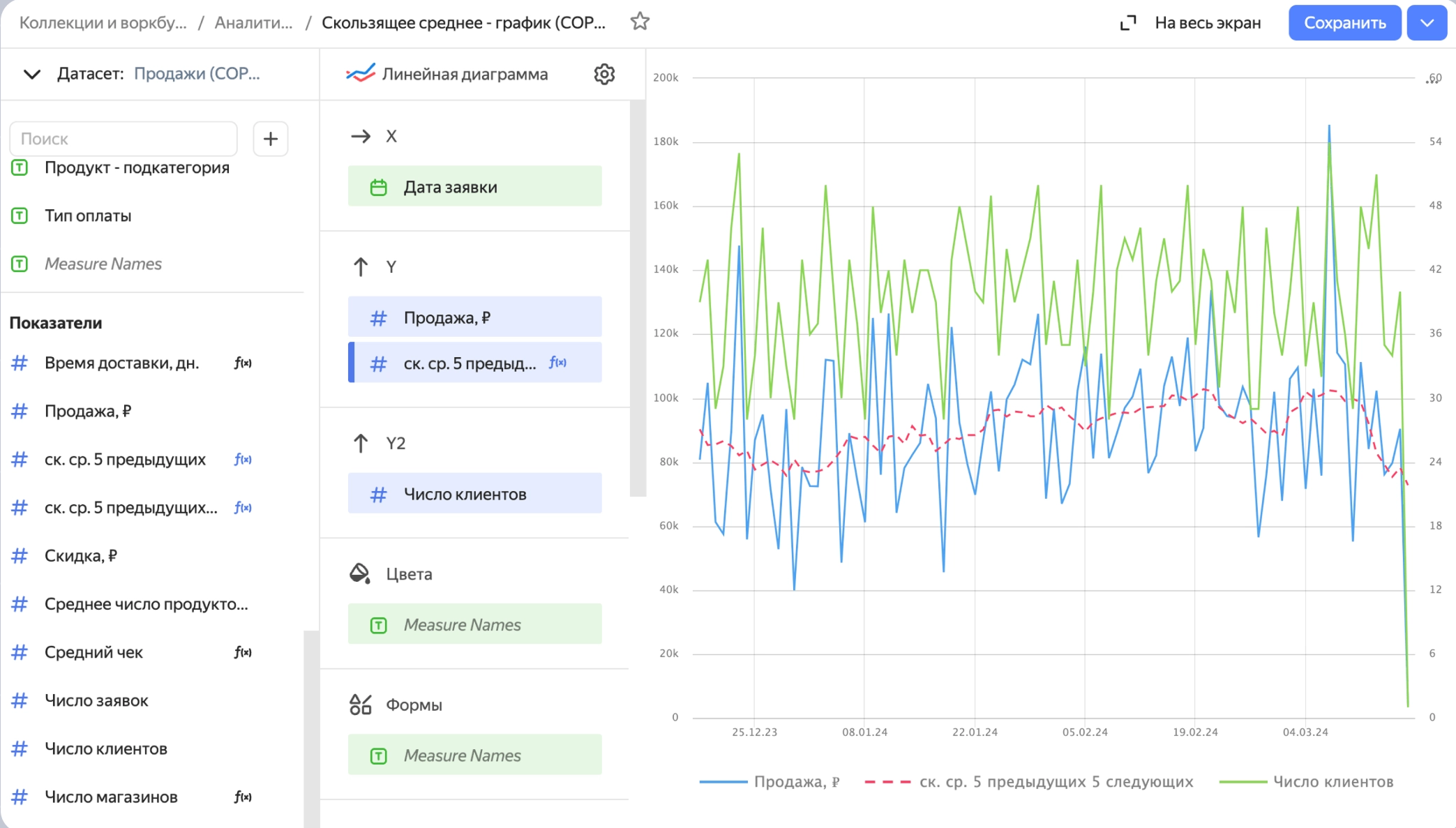Click the fullscreen expand icon
The width and height of the screenshot is (1456, 828).
[1128, 22]
